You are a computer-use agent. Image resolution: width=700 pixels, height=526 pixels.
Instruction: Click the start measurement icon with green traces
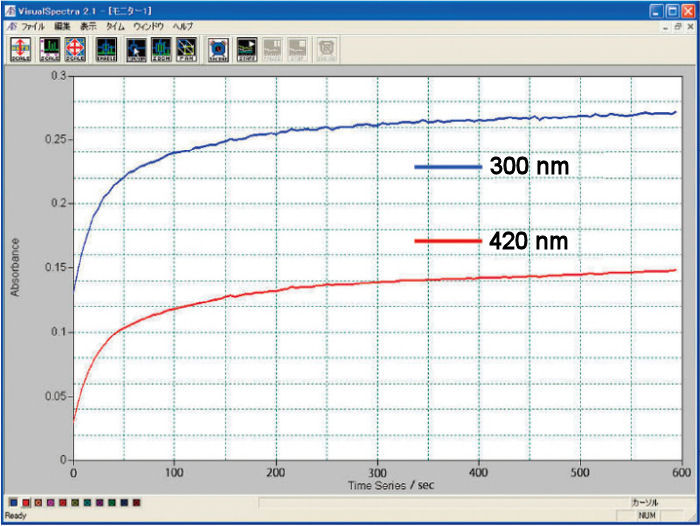pos(246,48)
